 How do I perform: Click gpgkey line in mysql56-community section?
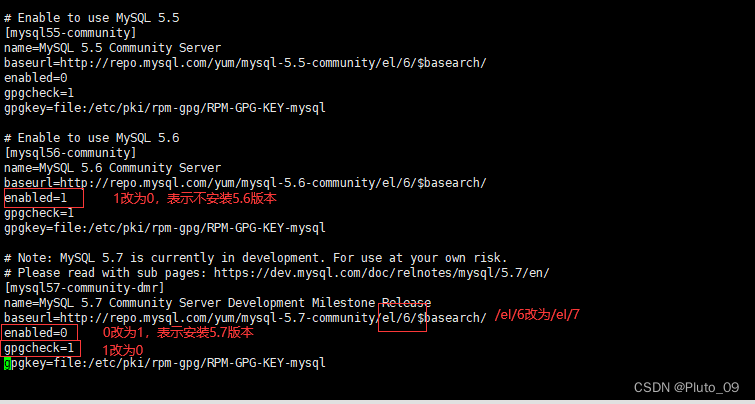[x=165, y=228]
